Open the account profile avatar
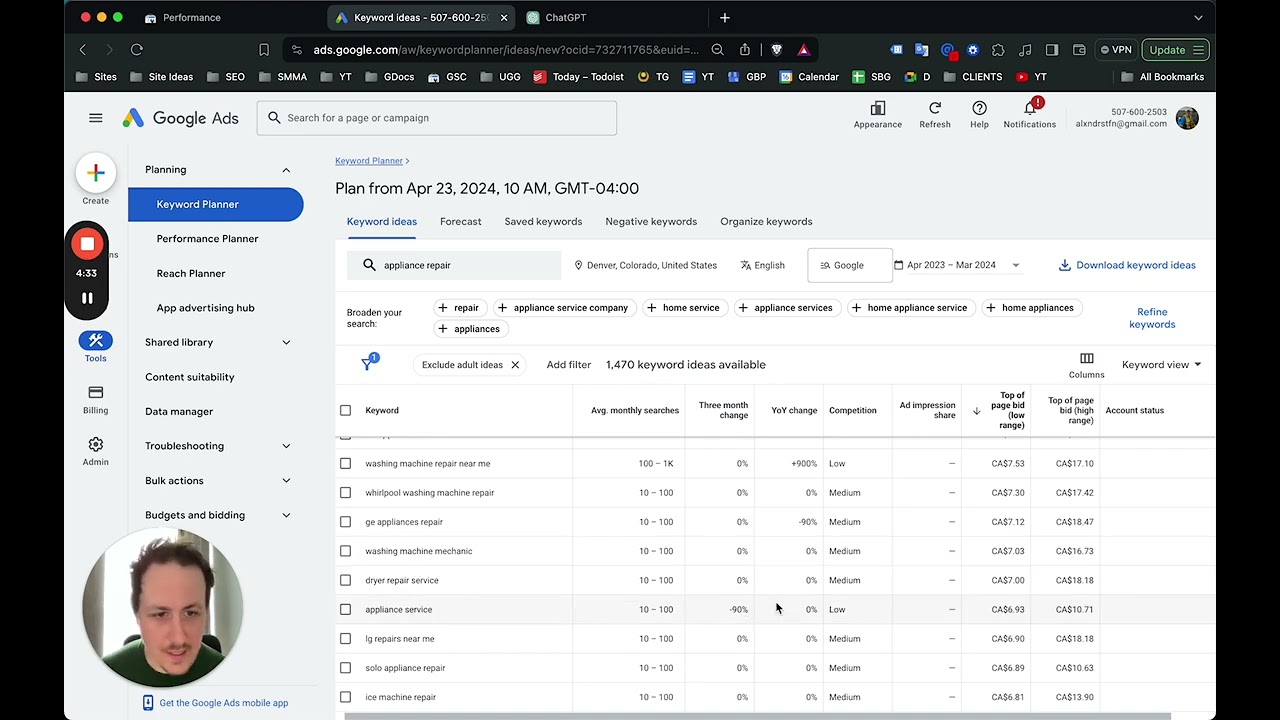 [x=1187, y=118]
